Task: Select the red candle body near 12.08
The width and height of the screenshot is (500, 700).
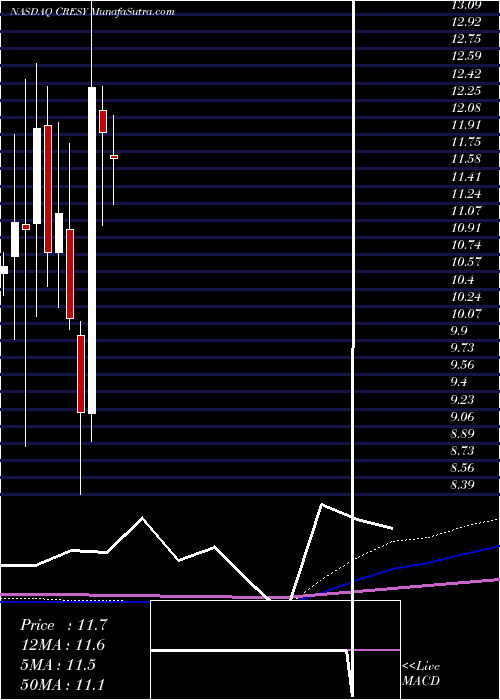Action: [x=103, y=121]
